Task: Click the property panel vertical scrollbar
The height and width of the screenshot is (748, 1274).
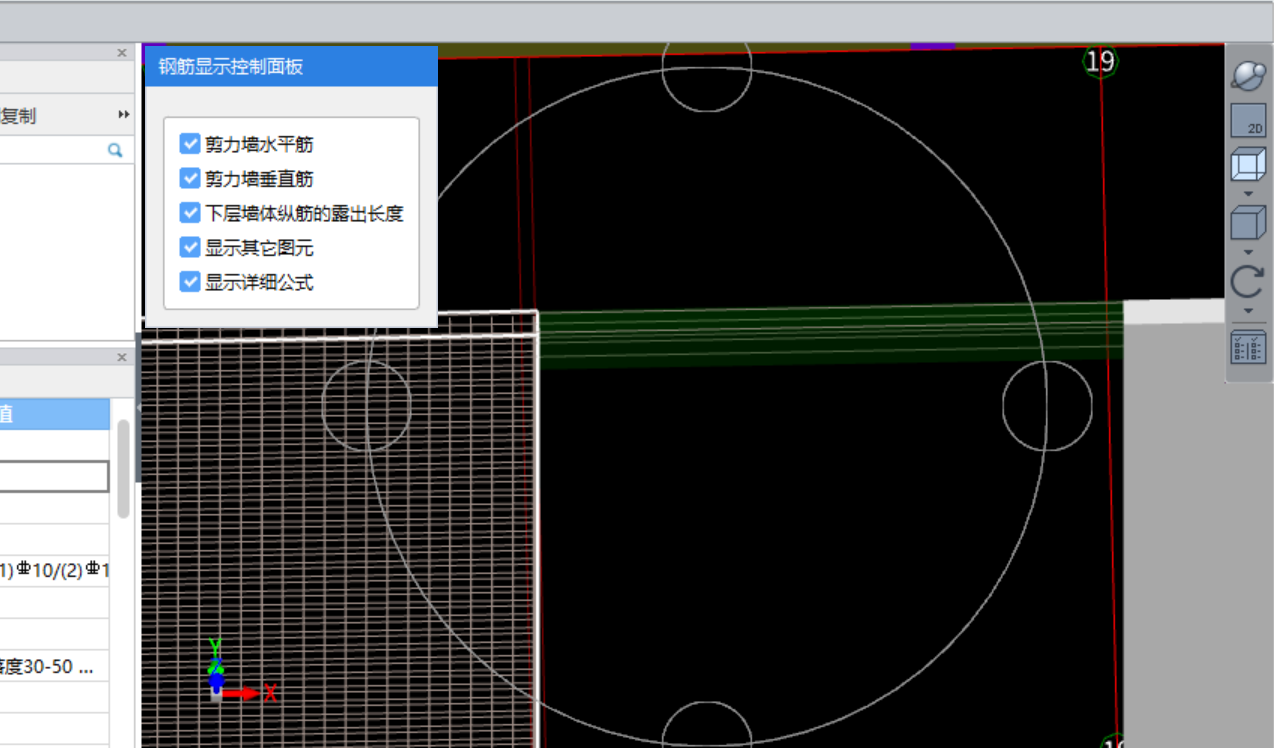Action: (124, 468)
